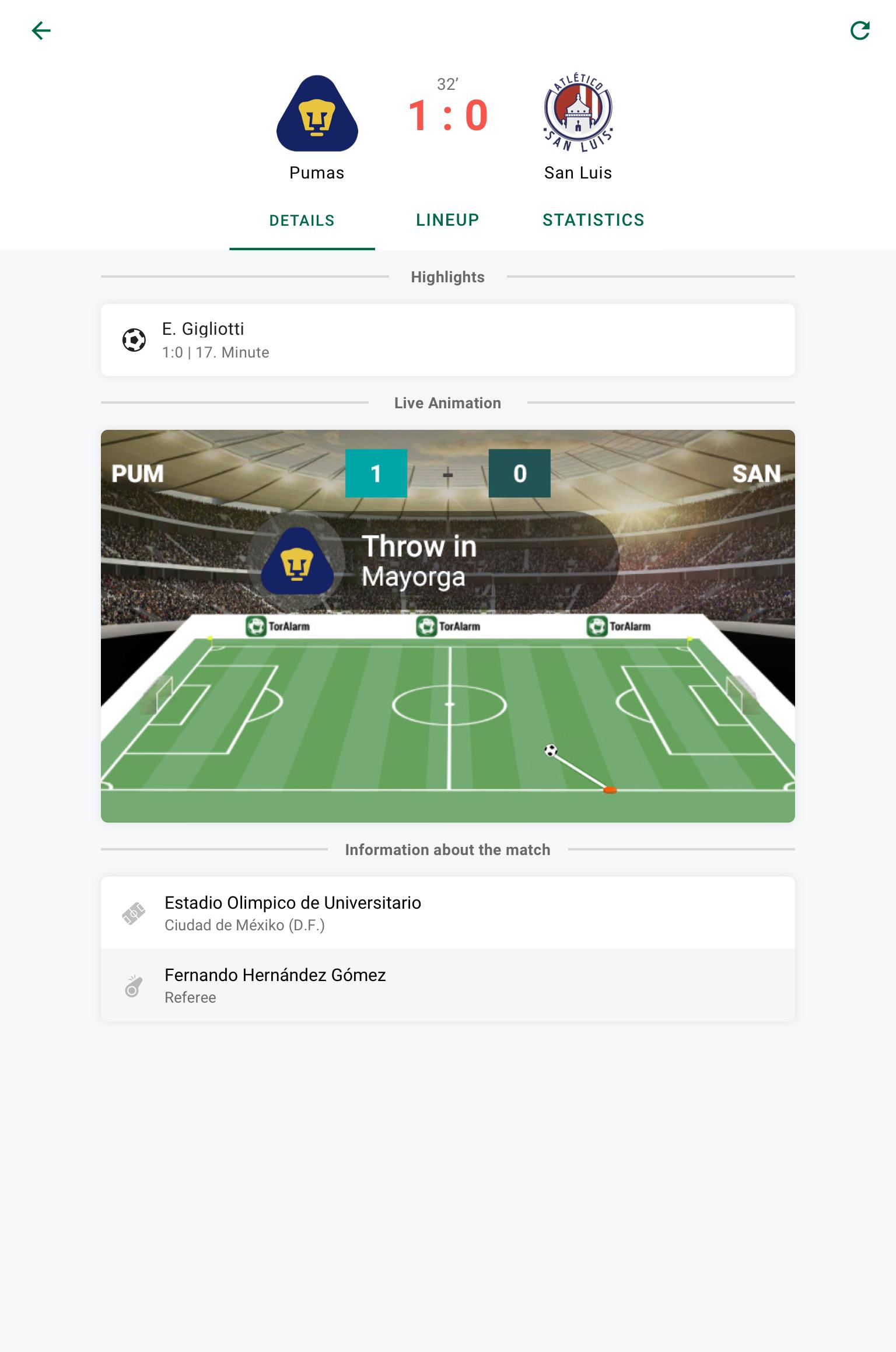This screenshot has height=1352, width=896.
Task: Click the soccer ball goal icon
Action: (134, 340)
